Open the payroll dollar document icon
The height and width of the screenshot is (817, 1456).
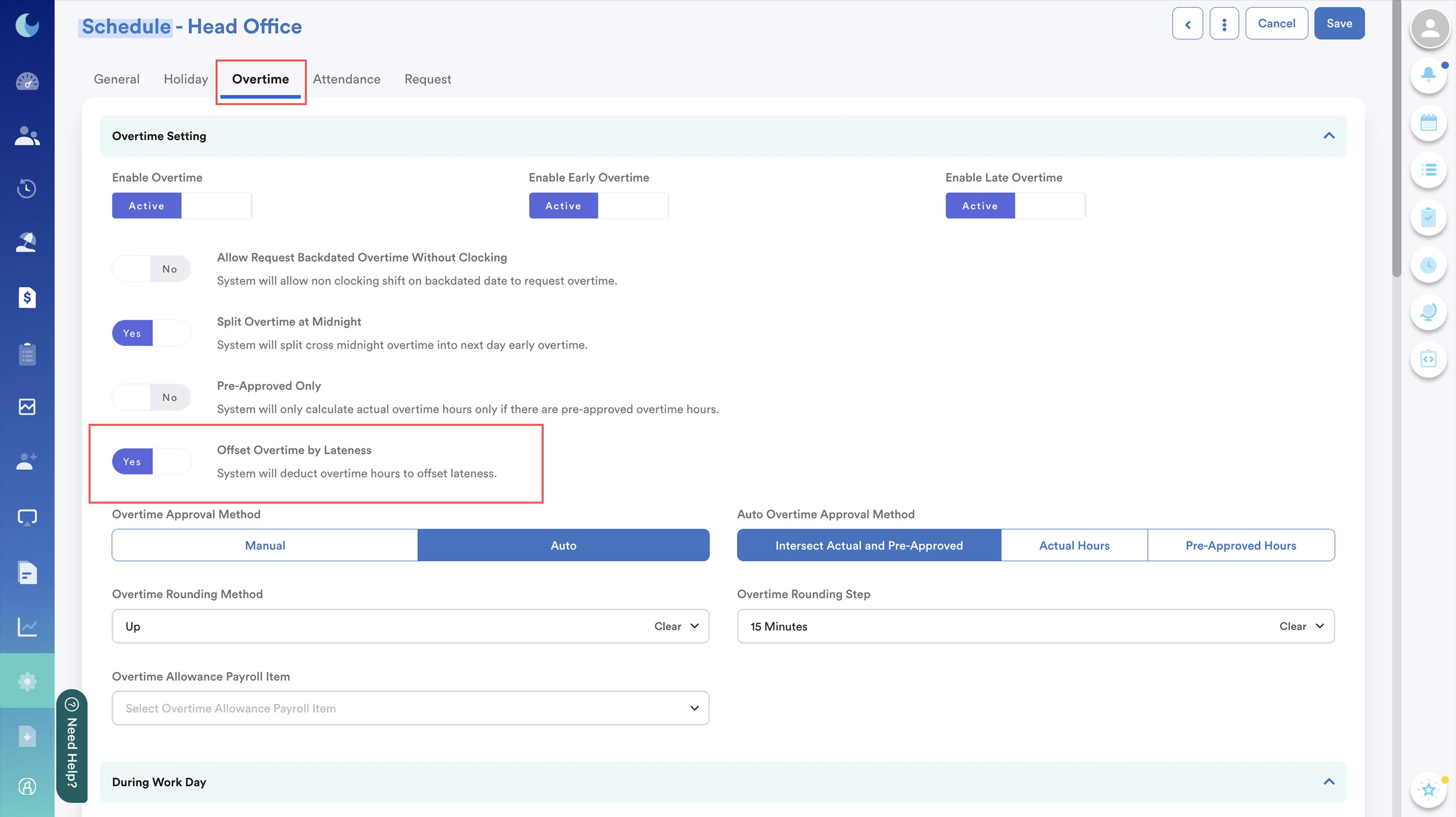pos(27,297)
